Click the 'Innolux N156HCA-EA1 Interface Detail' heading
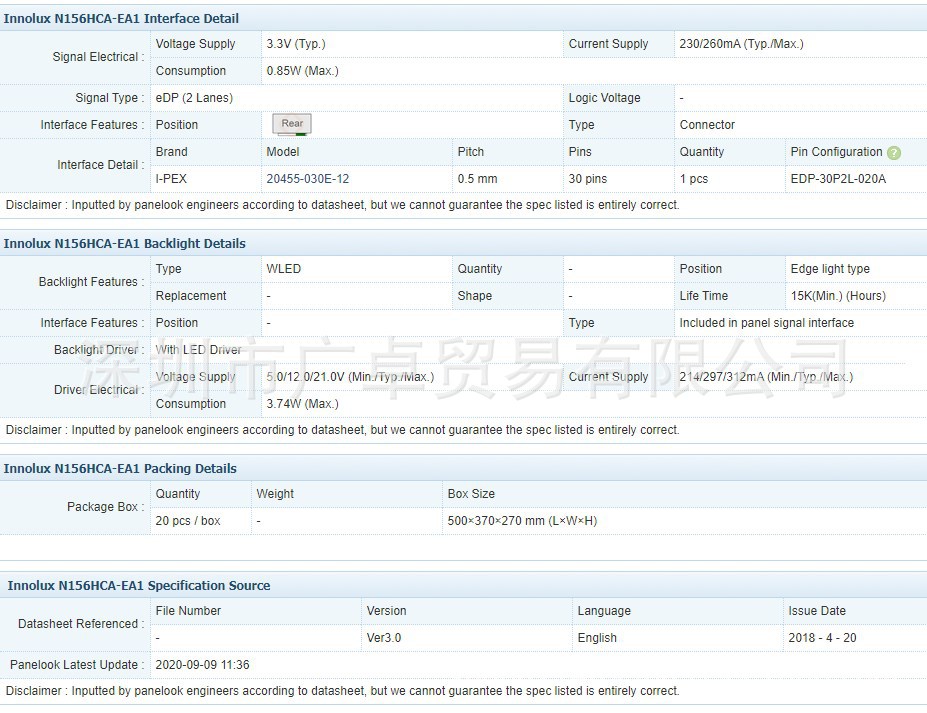This screenshot has width=927, height=713. 121,18
